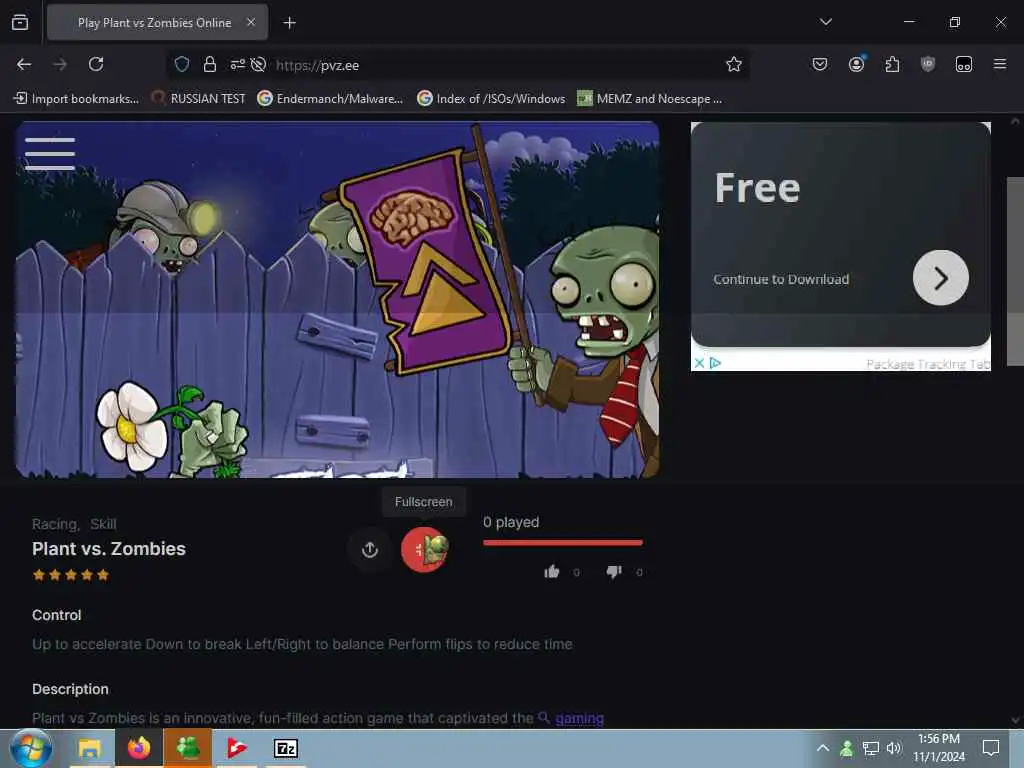Screen dimensions: 1024x768
Task: Close the Play Plant vs Zombies Online tab
Action: tap(251, 22)
